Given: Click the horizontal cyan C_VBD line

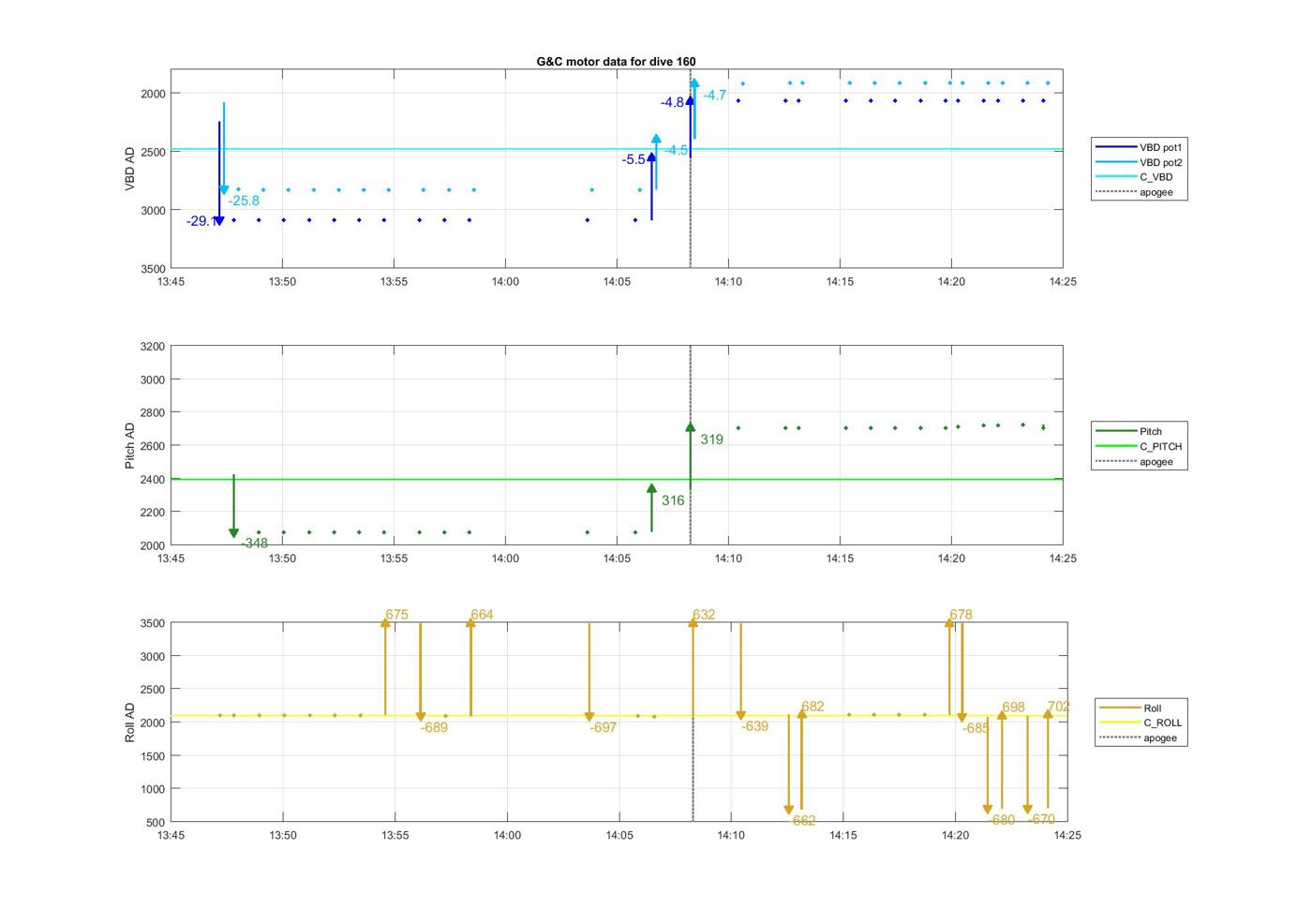Looking at the screenshot, I should coord(617,149).
